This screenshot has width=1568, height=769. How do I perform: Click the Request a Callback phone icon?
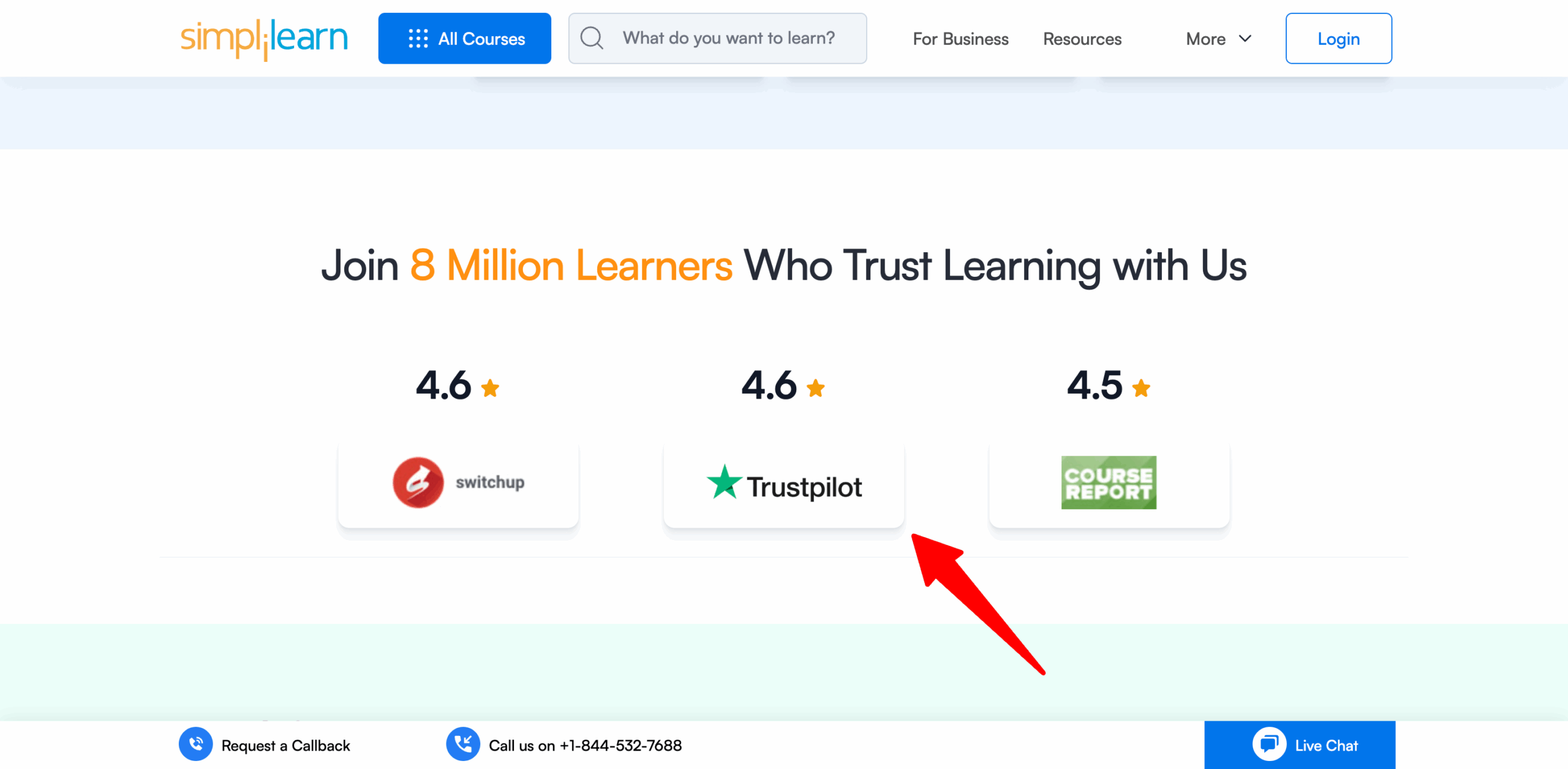(x=196, y=745)
